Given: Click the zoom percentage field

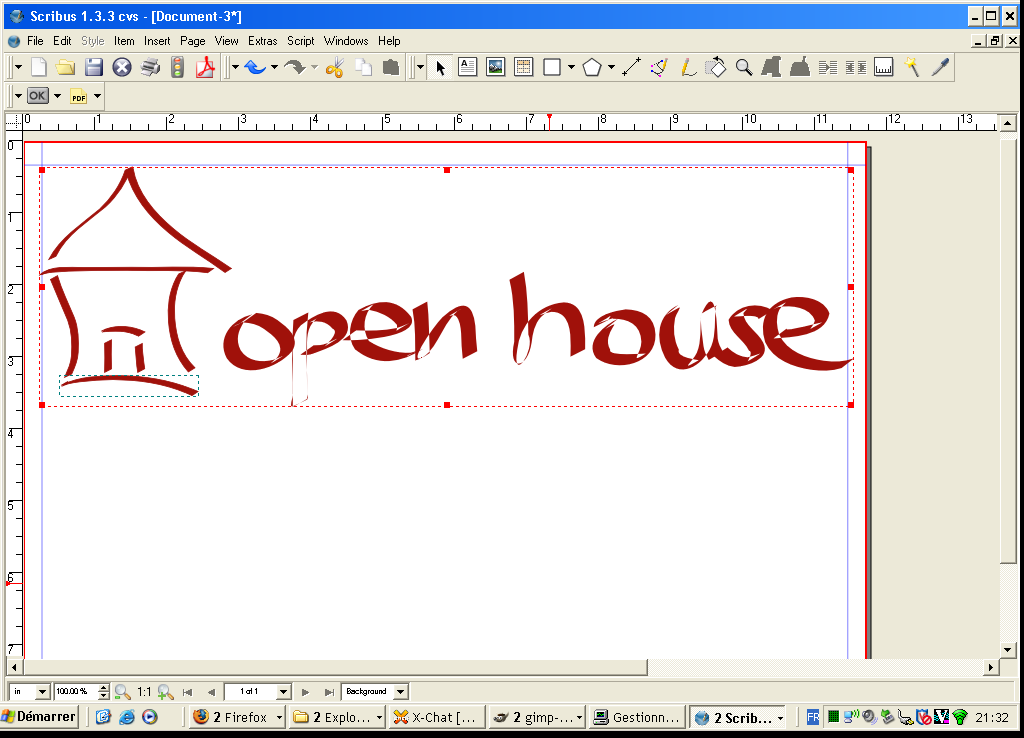Looking at the screenshot, I should coord(75,691).
